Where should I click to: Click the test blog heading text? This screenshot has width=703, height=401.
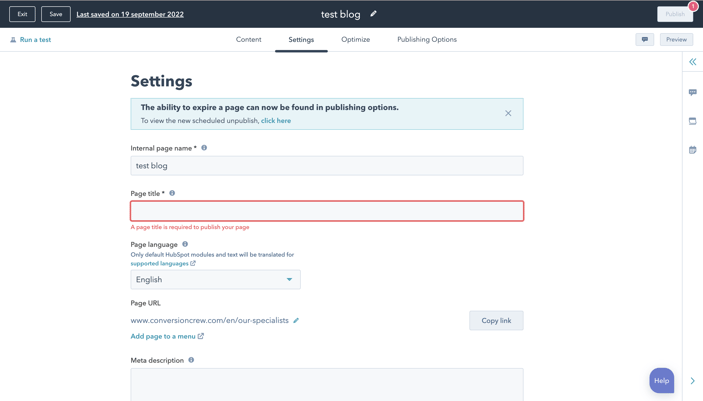pos(340,14)
